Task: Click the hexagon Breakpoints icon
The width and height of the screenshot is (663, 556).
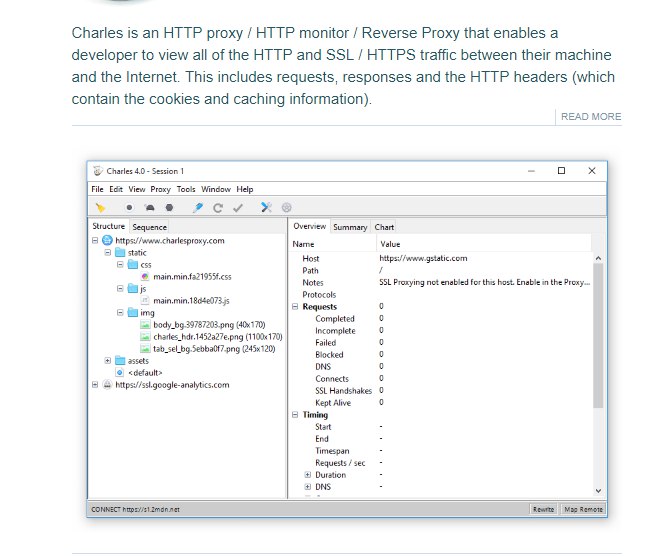Action: [170, 208]
